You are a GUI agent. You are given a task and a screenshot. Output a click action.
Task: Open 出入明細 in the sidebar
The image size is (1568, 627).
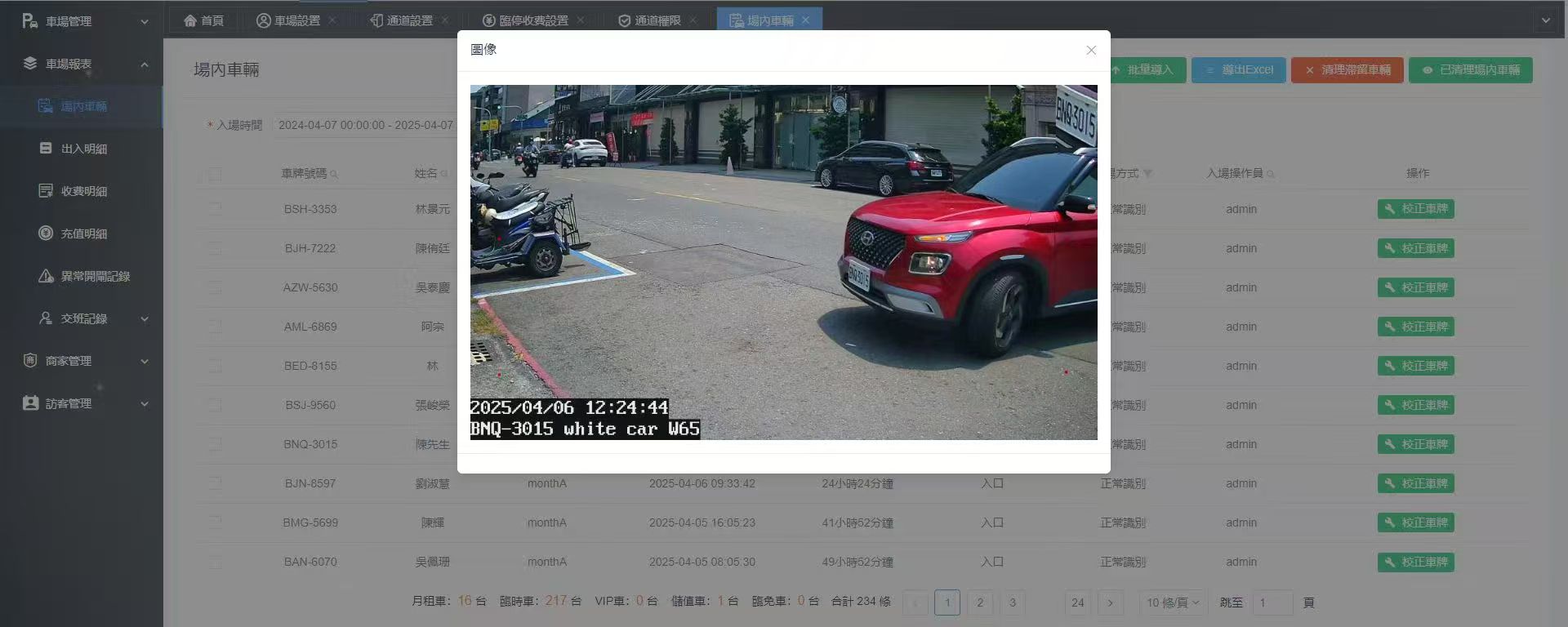(x=82, y=149)
